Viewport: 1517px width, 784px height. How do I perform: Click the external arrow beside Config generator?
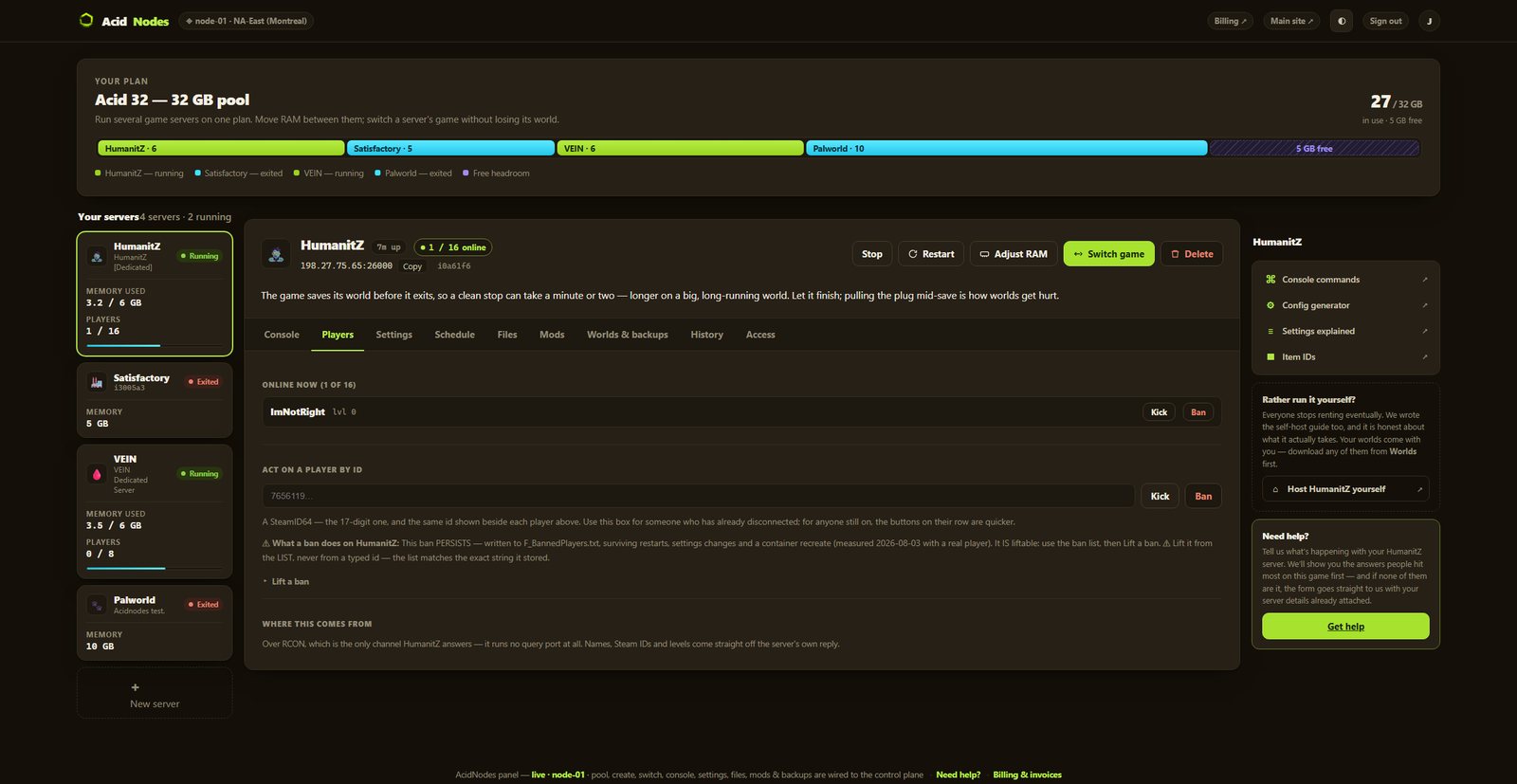click(x=1424, y=305)
